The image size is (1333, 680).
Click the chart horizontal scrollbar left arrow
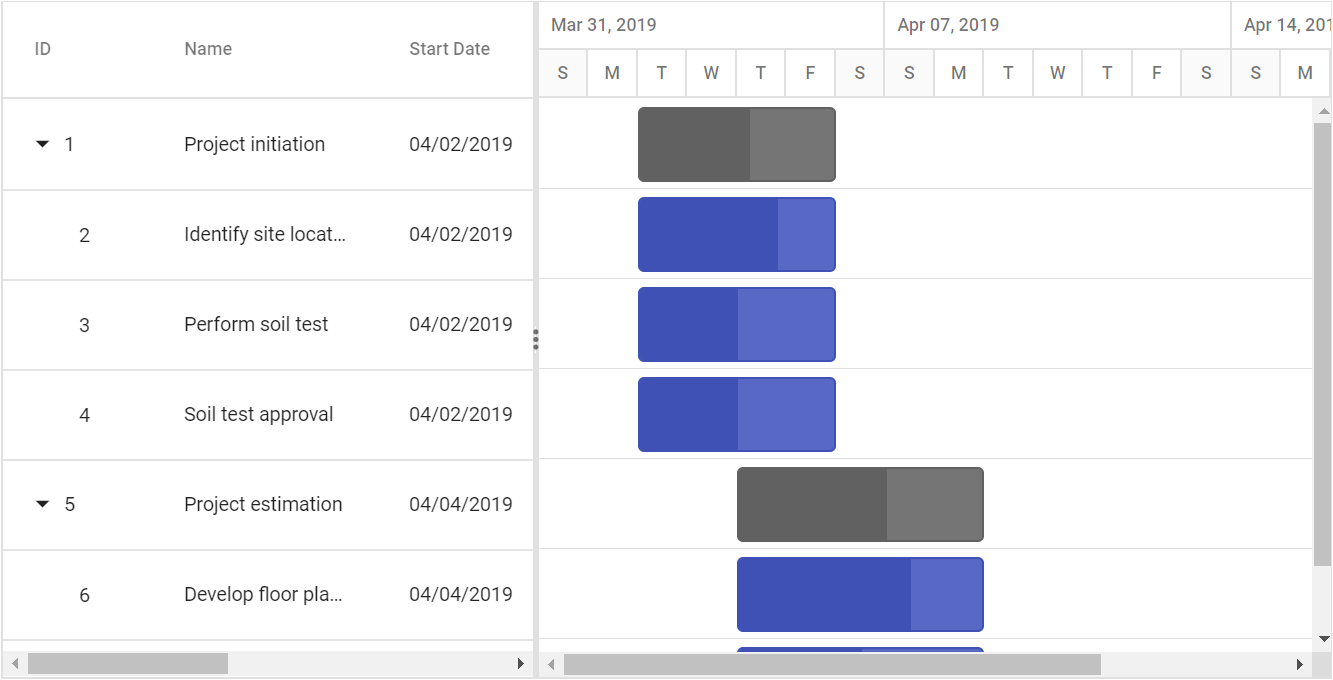tap(550, 664)
